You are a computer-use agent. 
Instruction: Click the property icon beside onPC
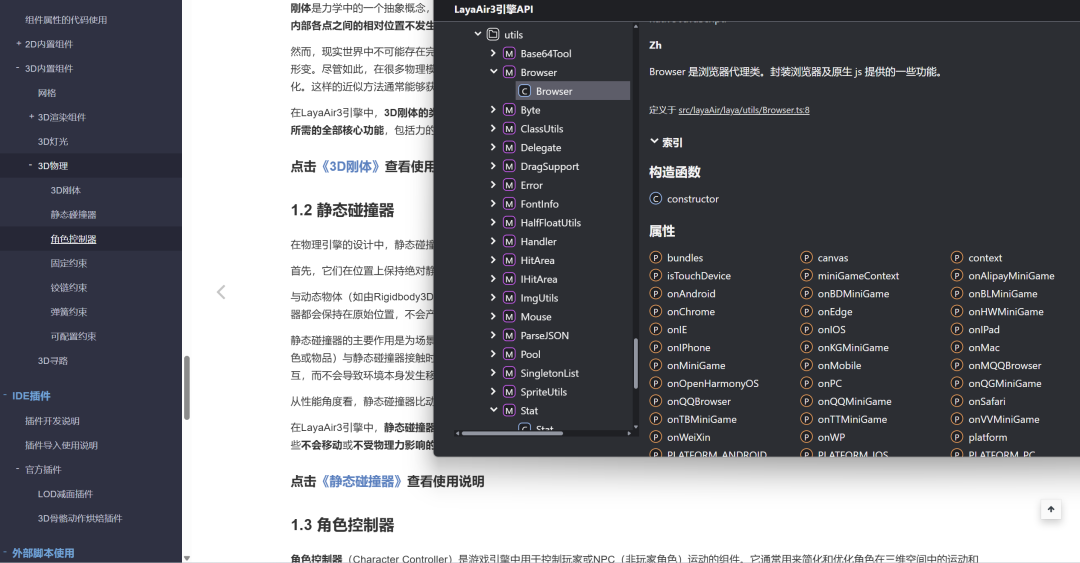807,383
